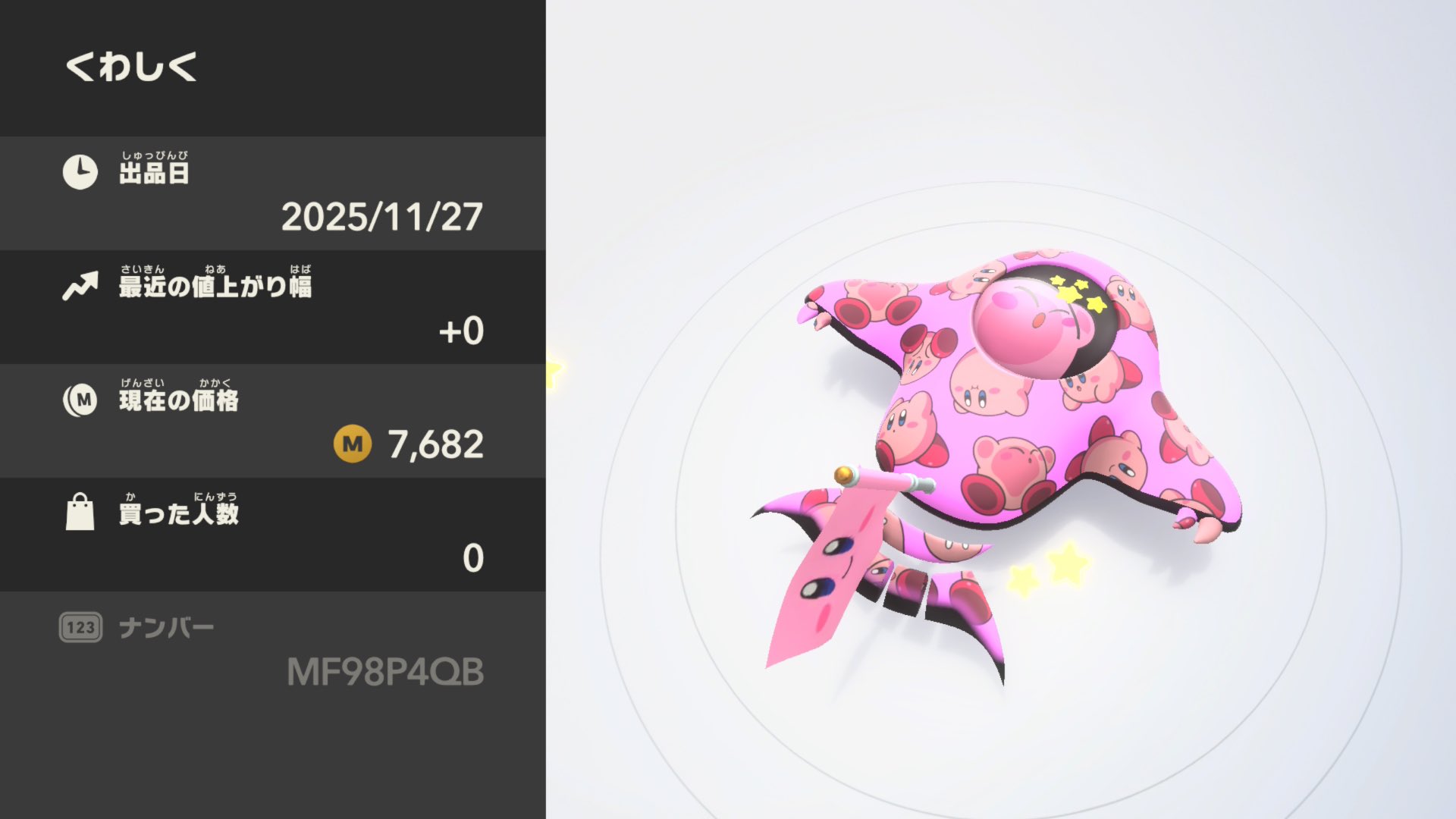Click the 2025/11/27 date value

coord(382,218)
